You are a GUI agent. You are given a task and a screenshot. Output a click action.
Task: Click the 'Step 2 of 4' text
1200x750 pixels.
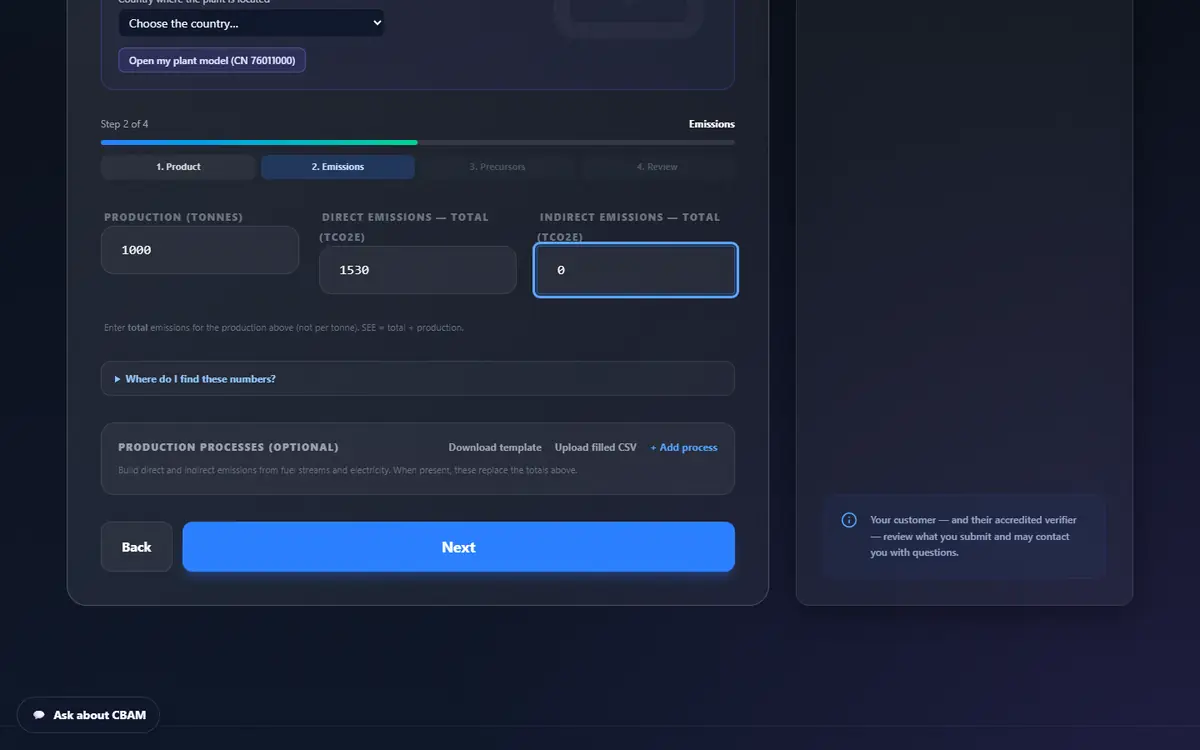[125, 124]
